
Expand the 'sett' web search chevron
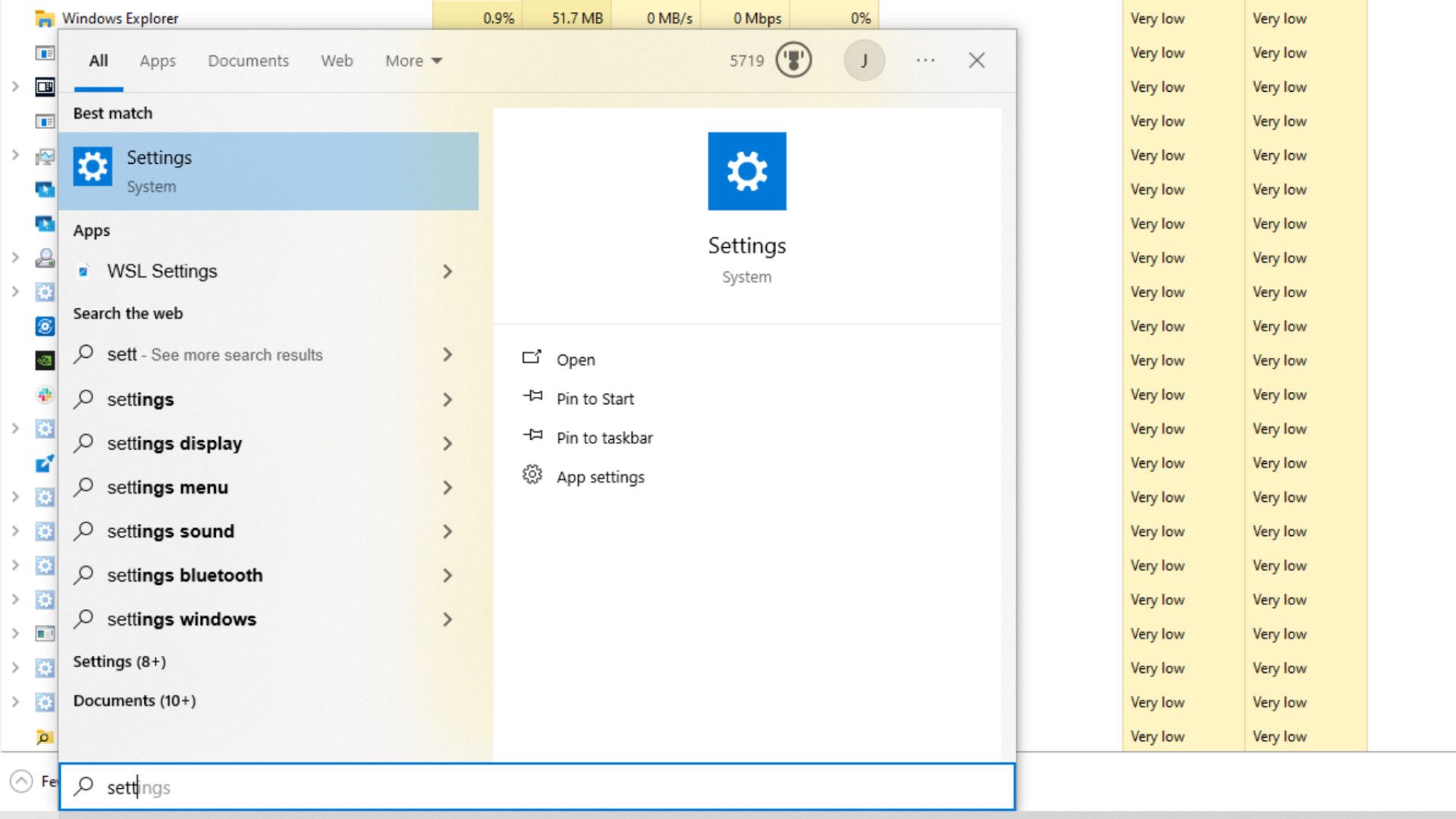pos(447,355)
